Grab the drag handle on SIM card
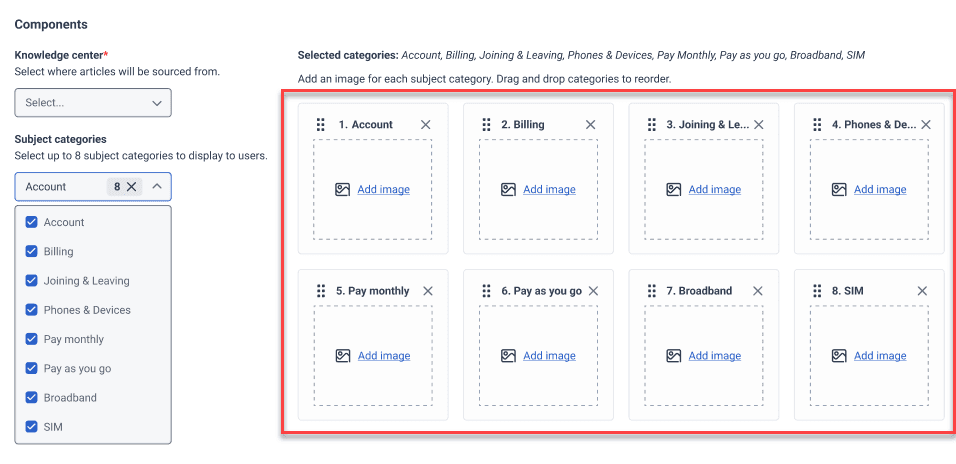 pyautogui.click(x=817, y=291)
